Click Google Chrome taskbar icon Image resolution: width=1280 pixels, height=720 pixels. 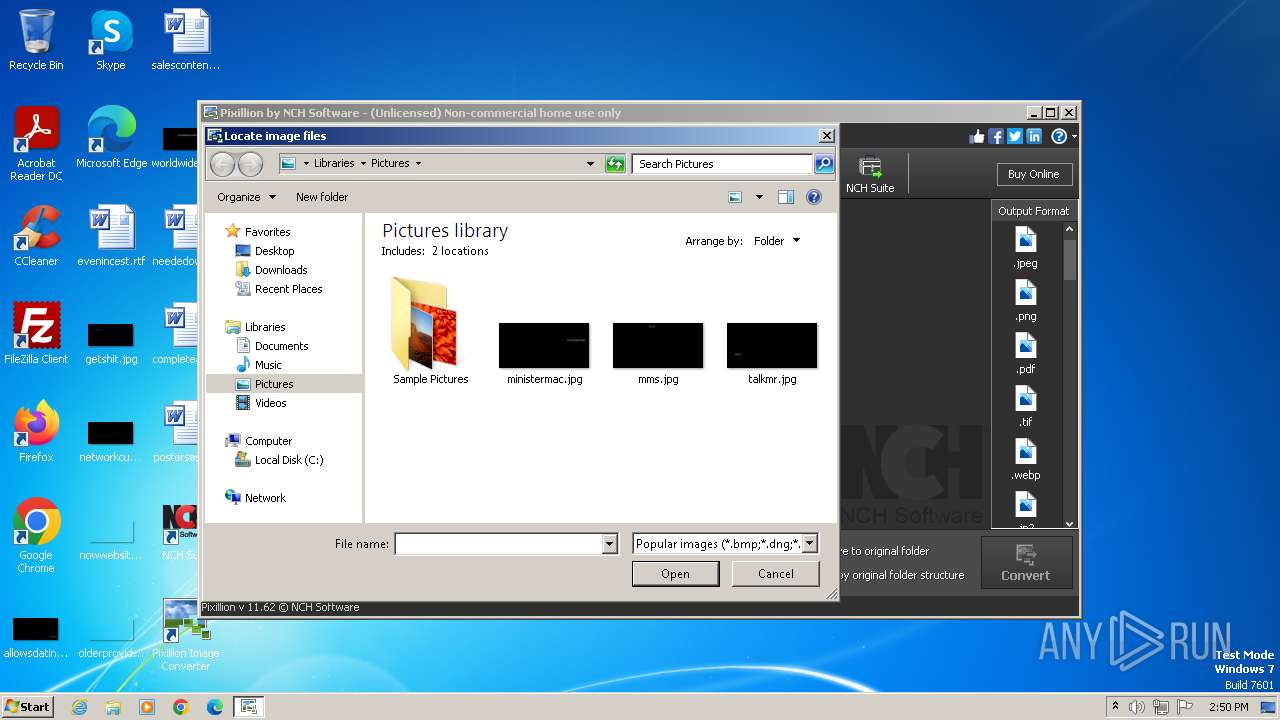click(181, 707)
